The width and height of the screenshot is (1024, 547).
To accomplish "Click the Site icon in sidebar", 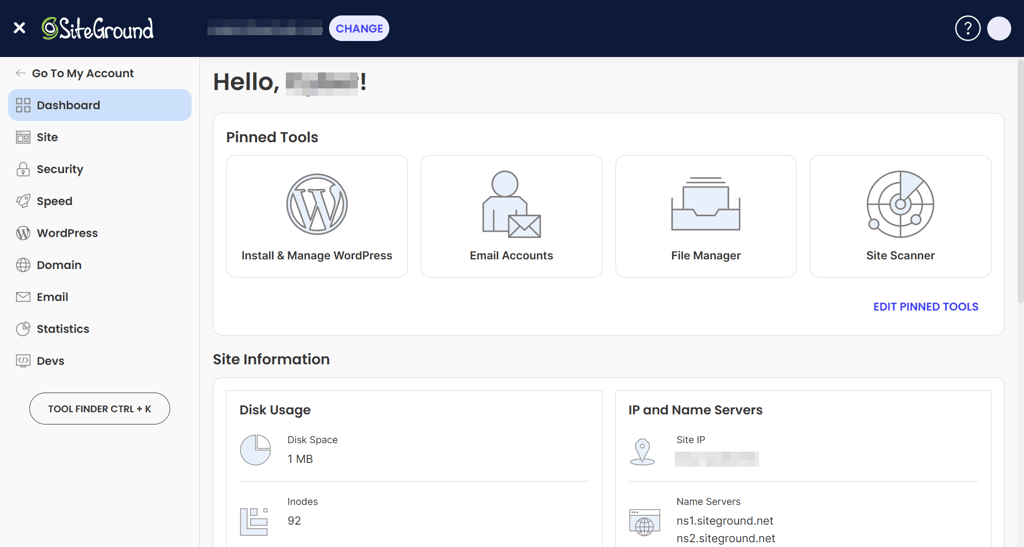I will [23, 137].
